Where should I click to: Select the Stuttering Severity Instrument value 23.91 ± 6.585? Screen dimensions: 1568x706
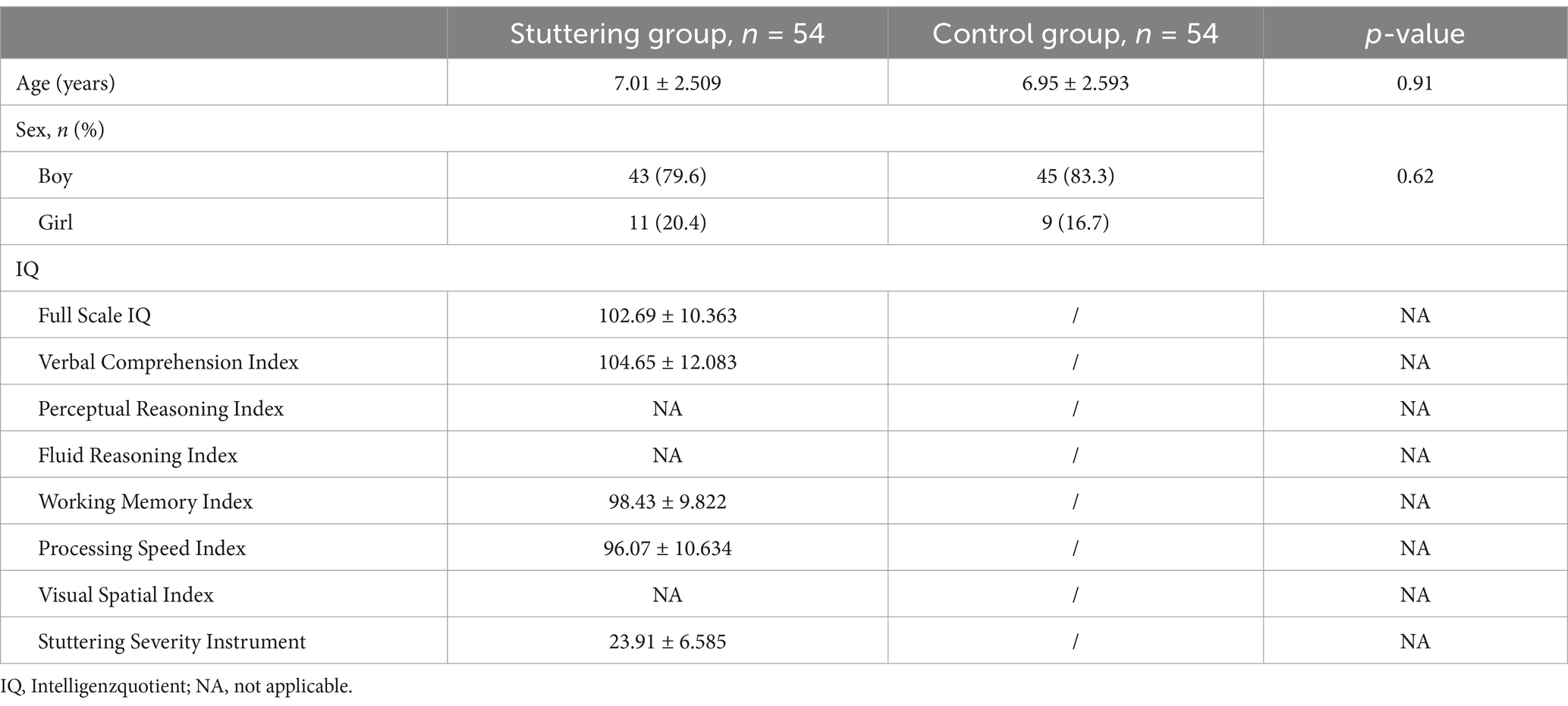click(x=668, y=642)
